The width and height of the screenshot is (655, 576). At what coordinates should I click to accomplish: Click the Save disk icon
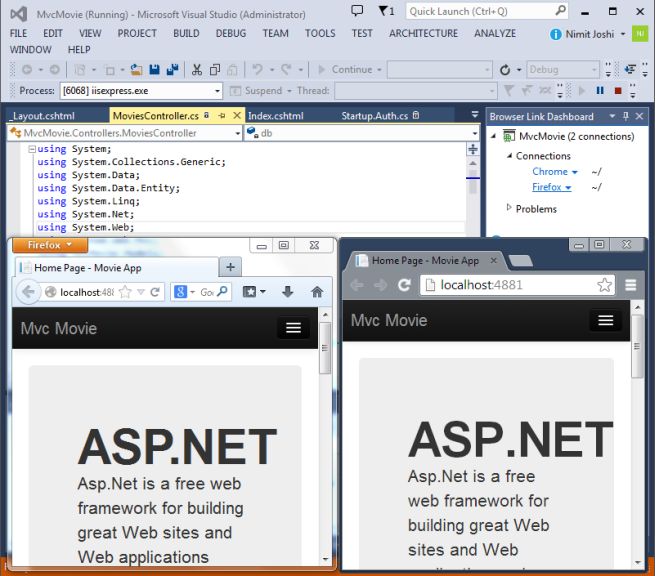155,70
